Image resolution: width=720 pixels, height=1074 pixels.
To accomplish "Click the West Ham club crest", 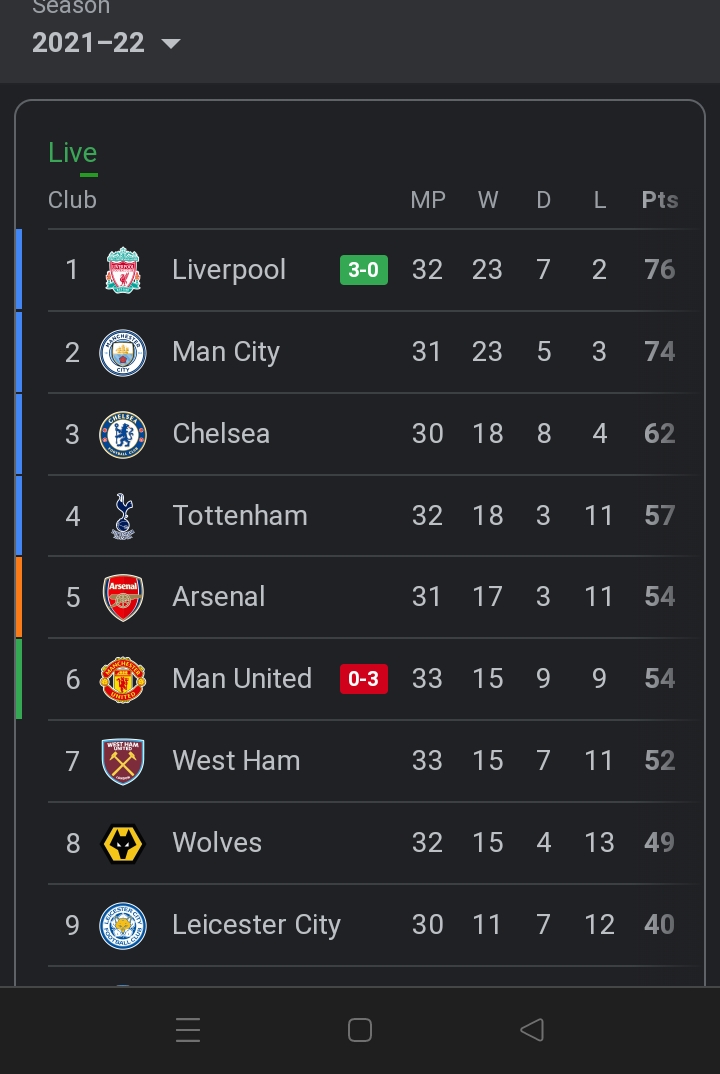I will click(123, 761).
